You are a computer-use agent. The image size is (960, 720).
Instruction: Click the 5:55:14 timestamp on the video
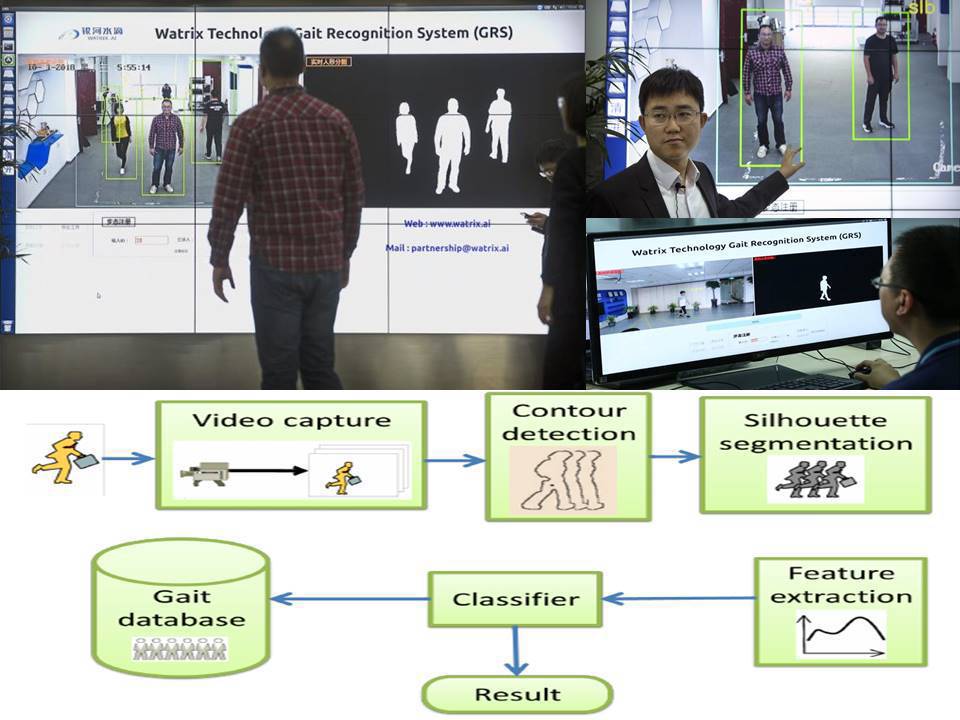[x=133, y=67]
